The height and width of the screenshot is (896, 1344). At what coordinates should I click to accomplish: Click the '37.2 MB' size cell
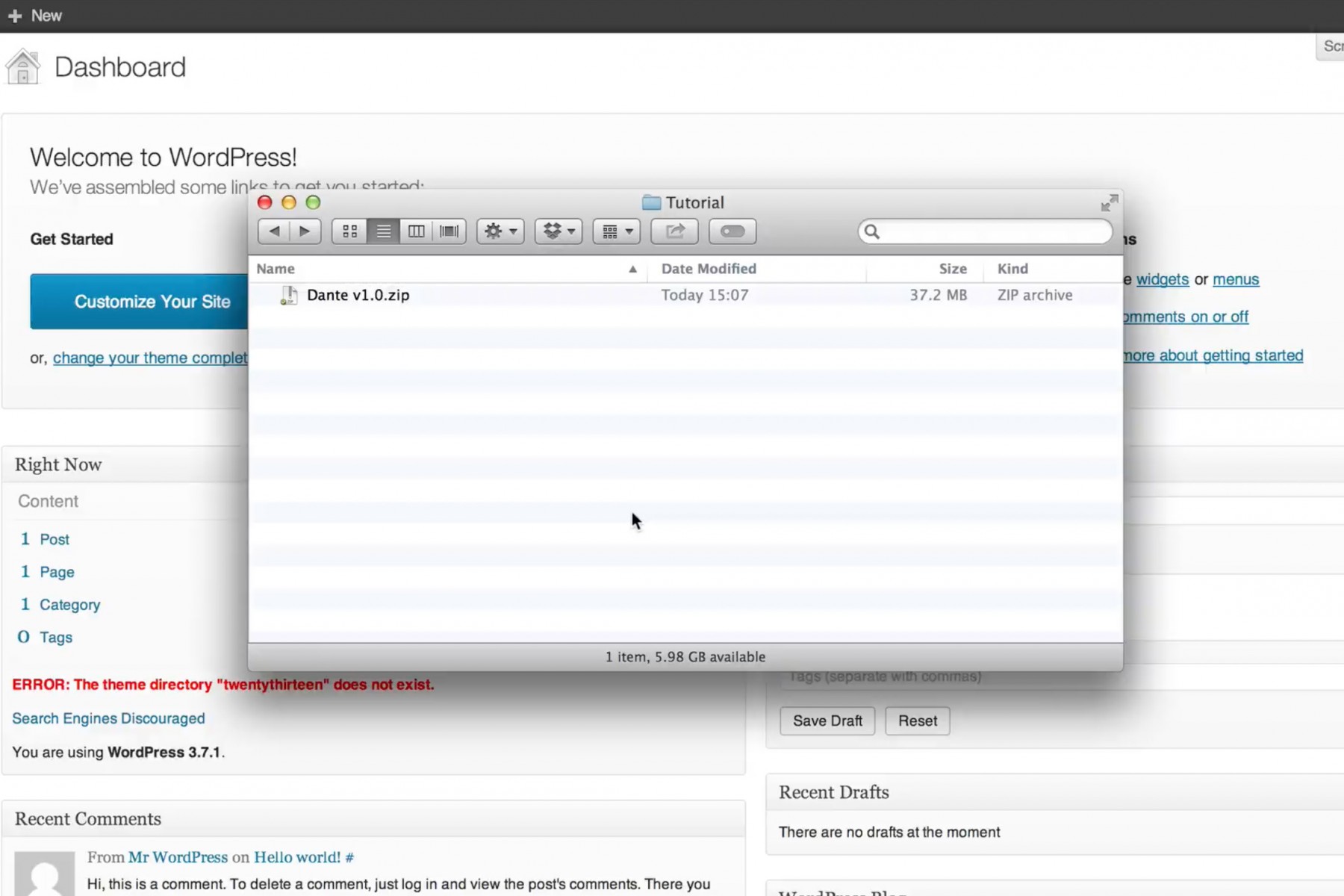tap(938, 295)
